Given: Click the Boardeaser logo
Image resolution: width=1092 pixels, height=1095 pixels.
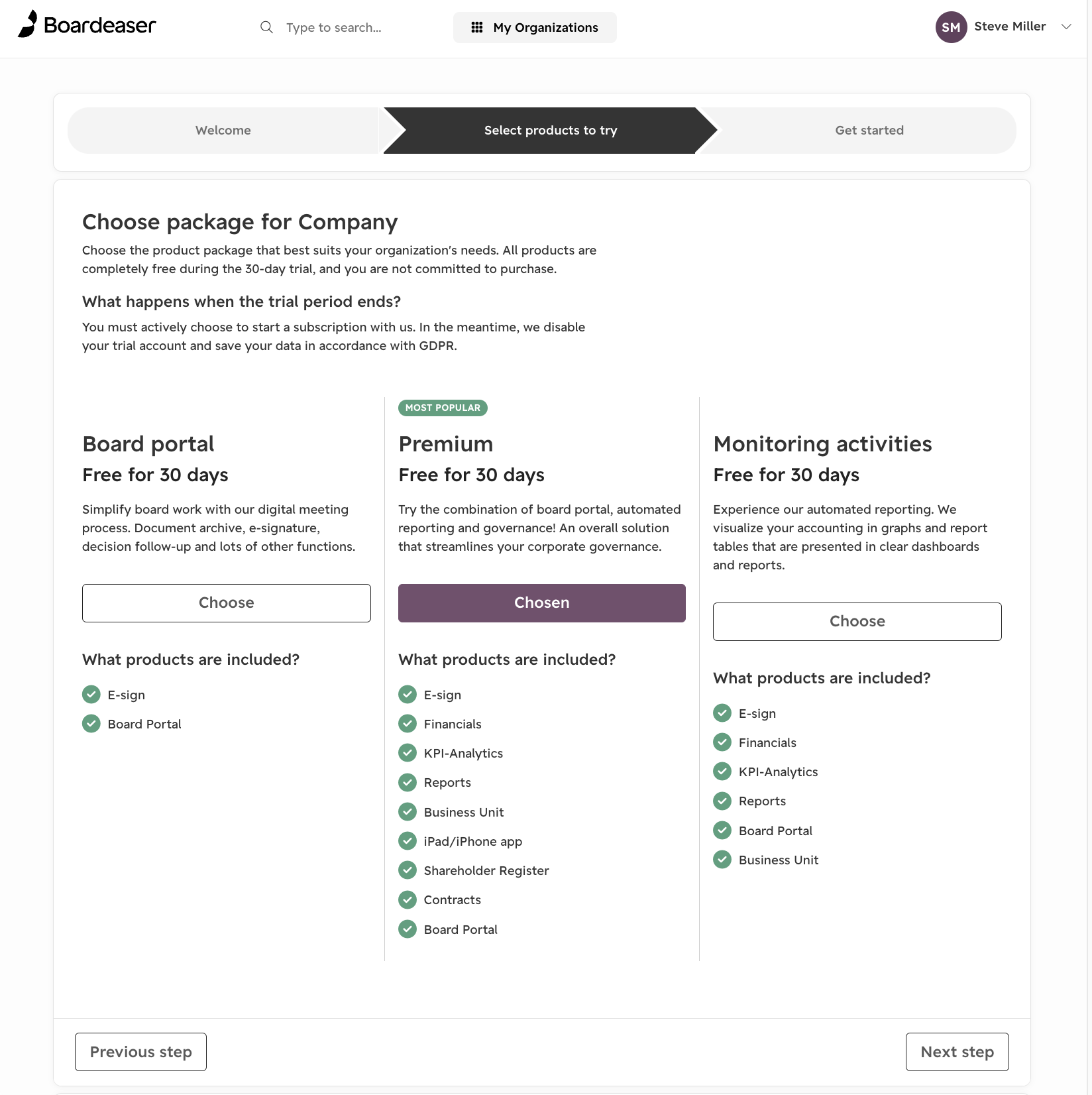Looking at the screenshot, I should (87, 25).
